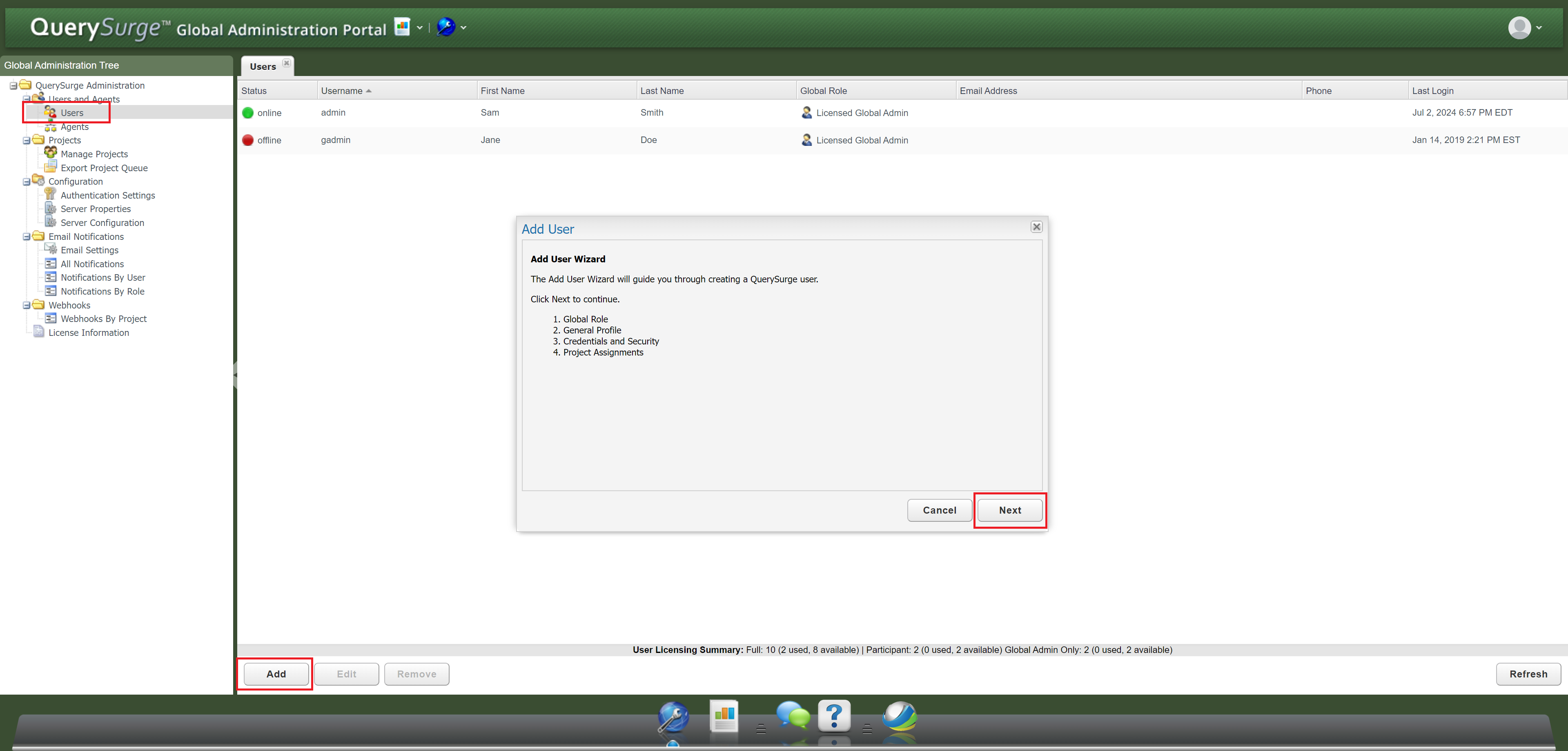1568x751 pixels.
Task: Collapse the Email Notifications folder node
Action: 27,237
